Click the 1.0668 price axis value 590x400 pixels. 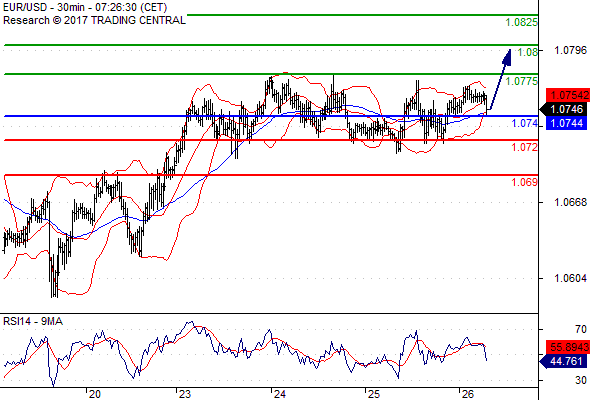(570, 202)
